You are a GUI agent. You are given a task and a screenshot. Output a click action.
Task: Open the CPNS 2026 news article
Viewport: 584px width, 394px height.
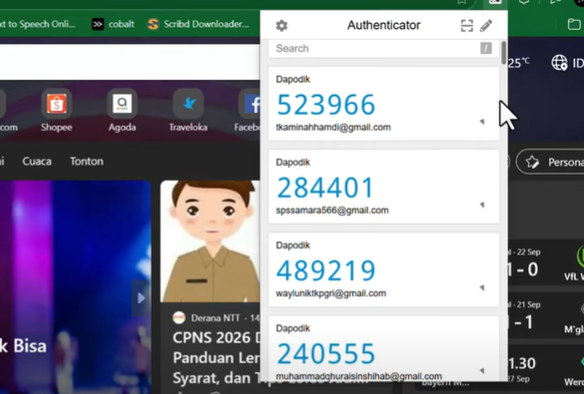coord(216,358)
